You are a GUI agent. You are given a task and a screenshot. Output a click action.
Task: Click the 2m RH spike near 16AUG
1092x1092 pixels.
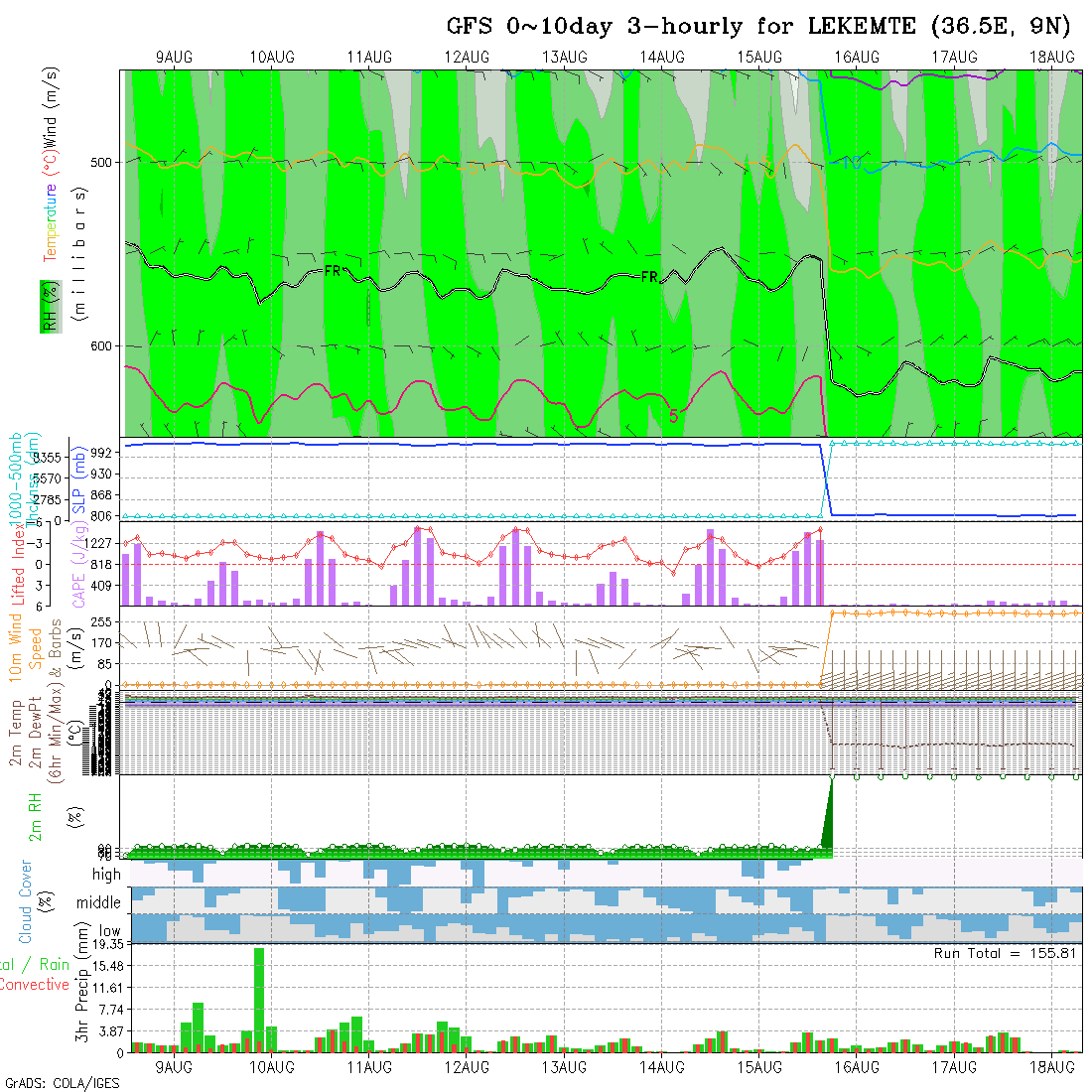click(x=827, y=818)
